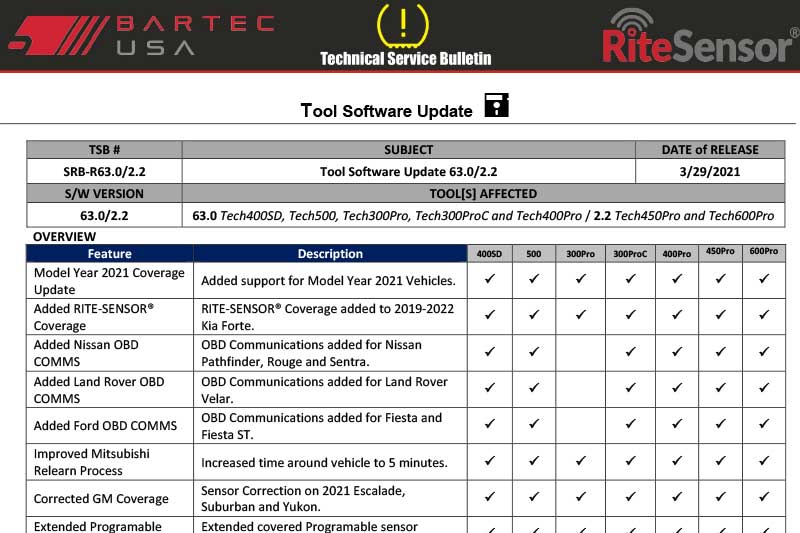Click 'Added support for Model Year 2021 Vehicles.'
The height and width of the screenshot is (533, 800).
click(328, 281)
